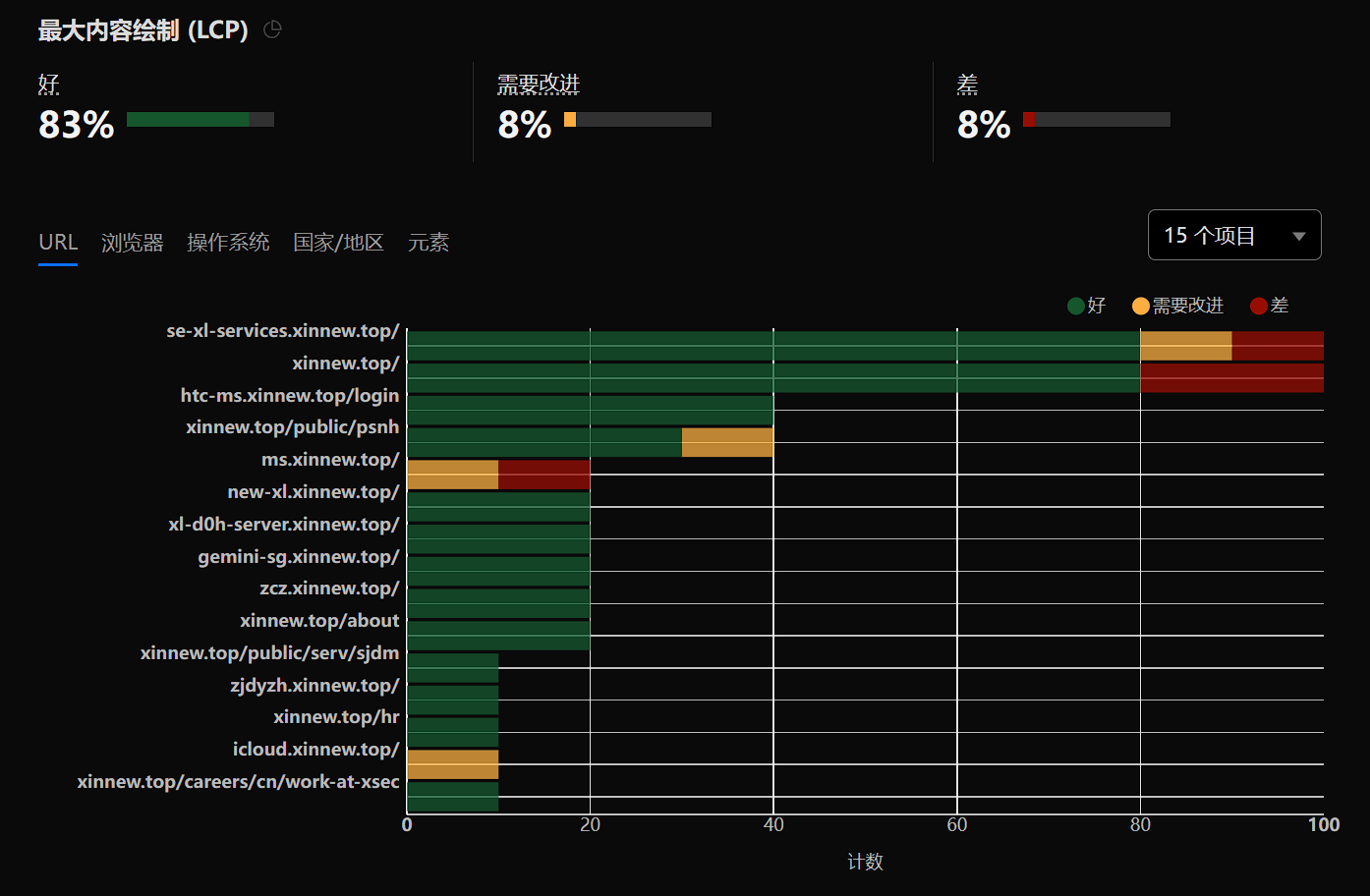Click the orange icloud.xinnew.top/ bar
Screen dimensions: 1370x896
point(452,764)
